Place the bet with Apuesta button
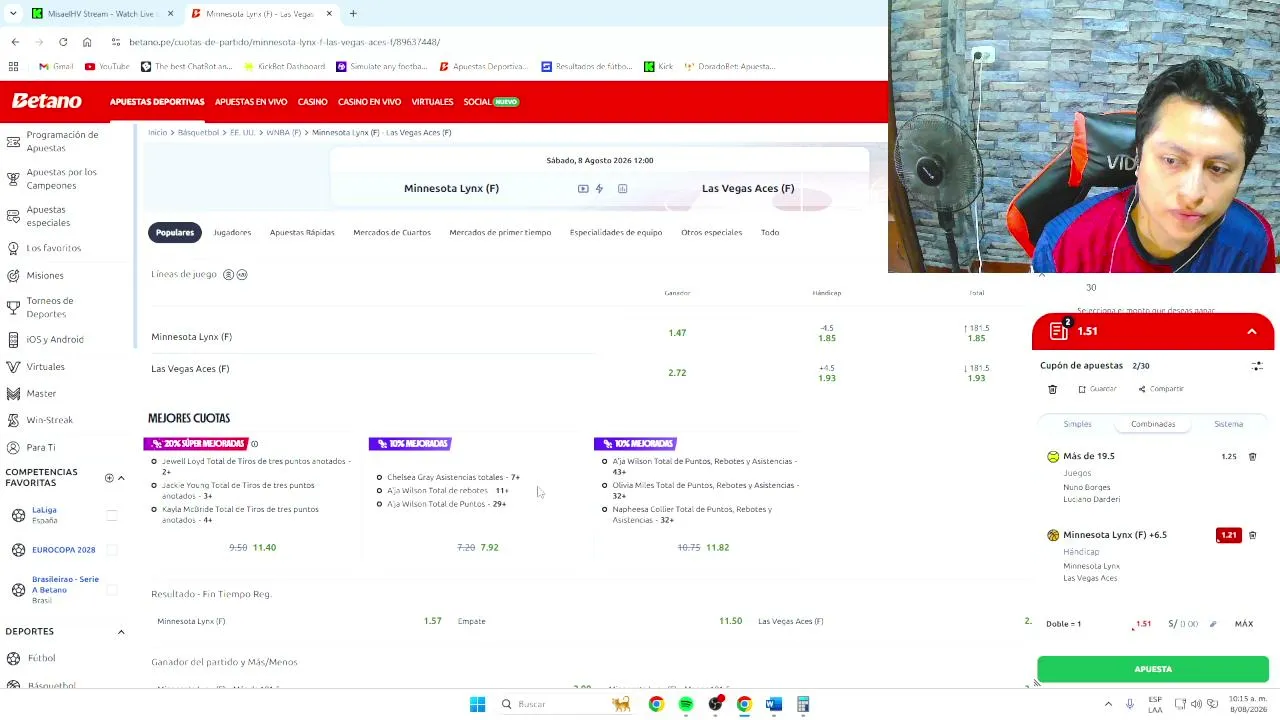Screen dimensions: 1280x720 pos(1153,669)
